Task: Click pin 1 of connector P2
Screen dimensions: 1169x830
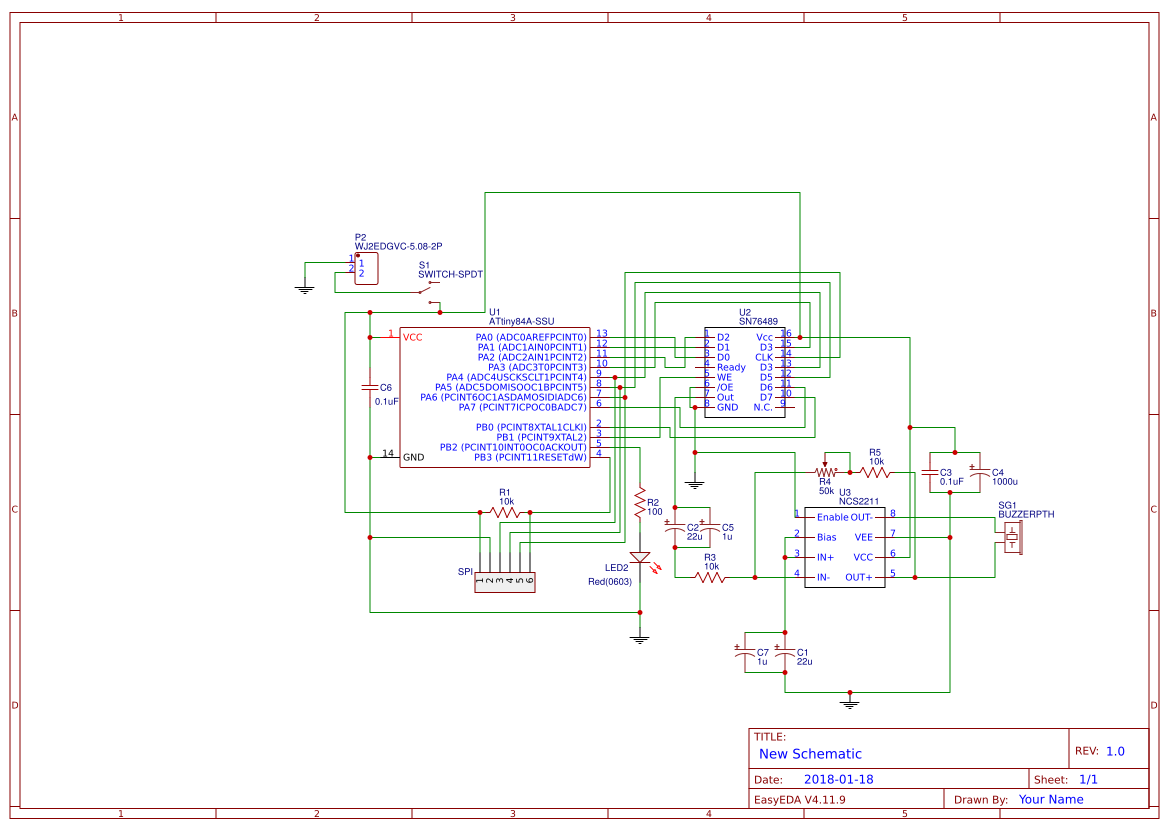Action: tap(362, 262)
